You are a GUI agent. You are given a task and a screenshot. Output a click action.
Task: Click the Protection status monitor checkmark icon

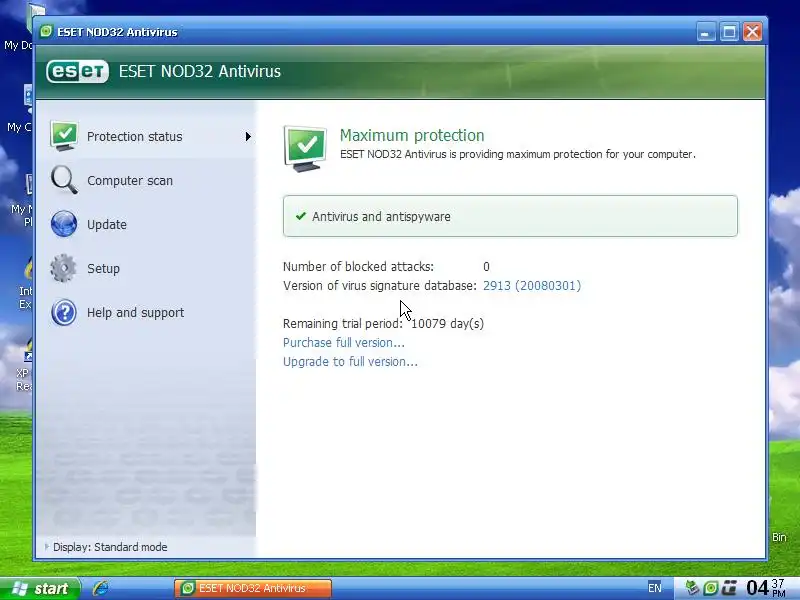[x=64, y=136]
